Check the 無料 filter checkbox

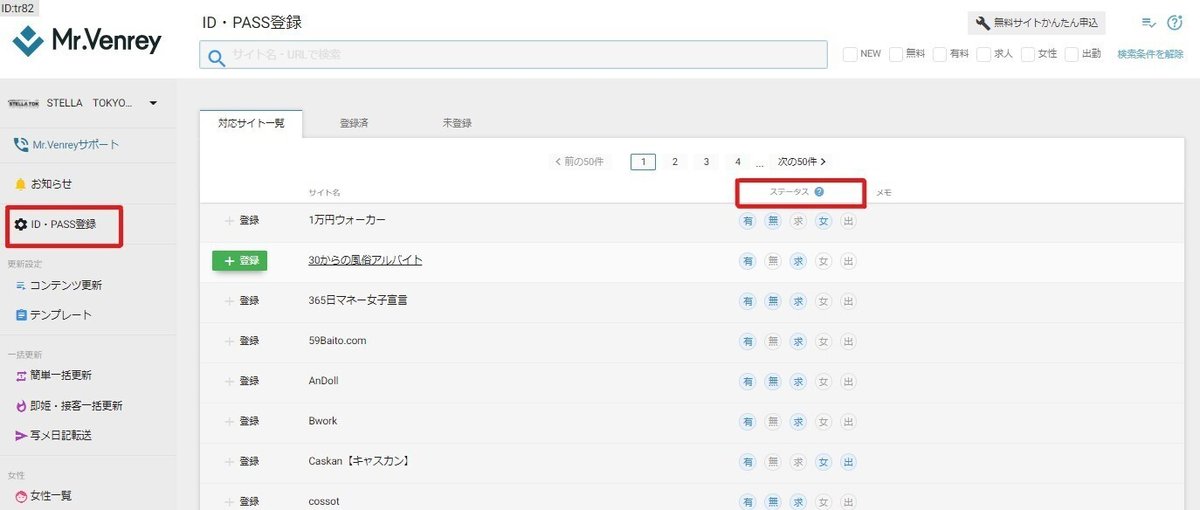click(x=895, y=54)
